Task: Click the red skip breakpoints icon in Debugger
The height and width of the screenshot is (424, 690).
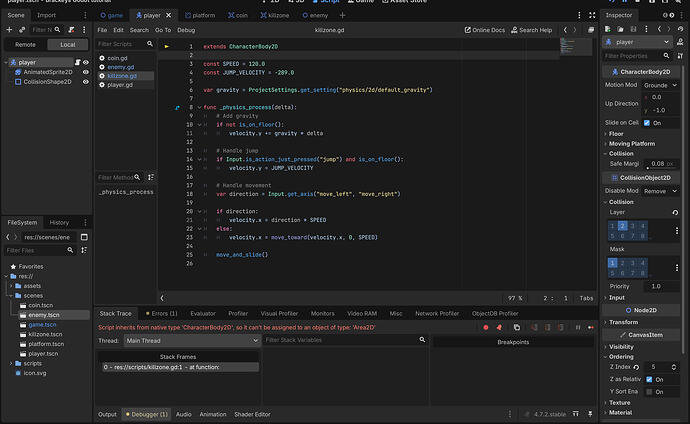Action: [x=486, y=327]
